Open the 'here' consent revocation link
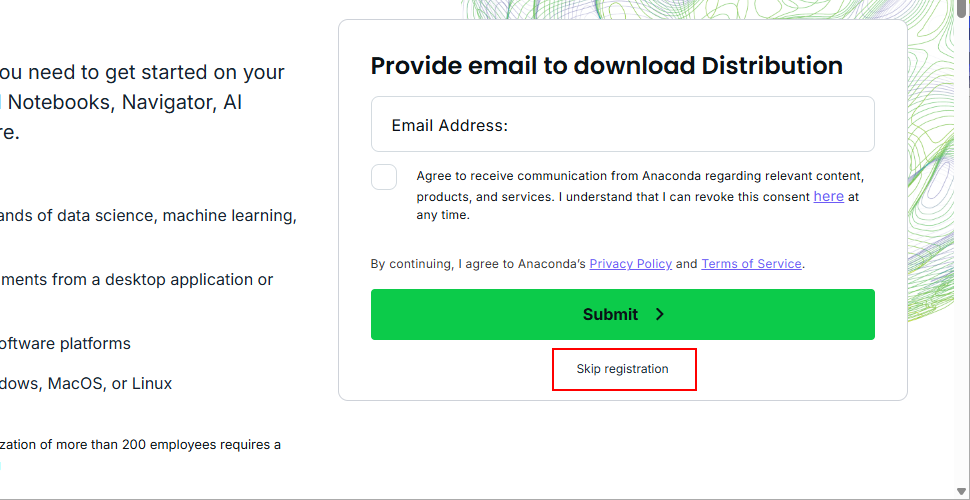The height and width of the screenshot is (500, 970). coord(829,196)
